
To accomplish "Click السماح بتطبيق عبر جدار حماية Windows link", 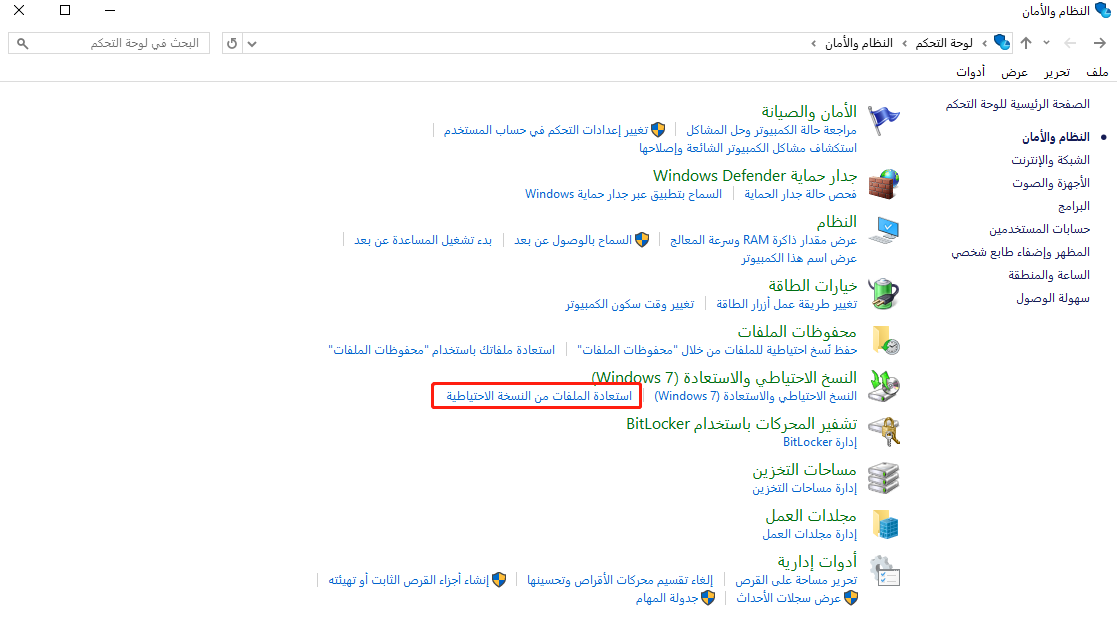I will (x=623, y=194).
